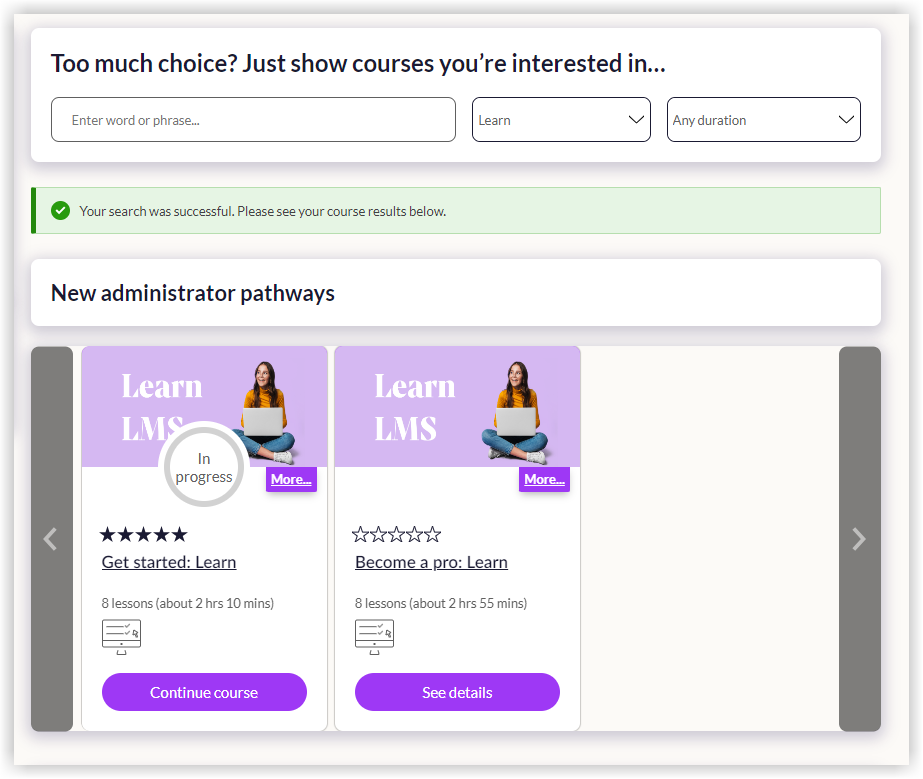Click the next carousel arrow

pyautogui.click(x=859, y=539)
